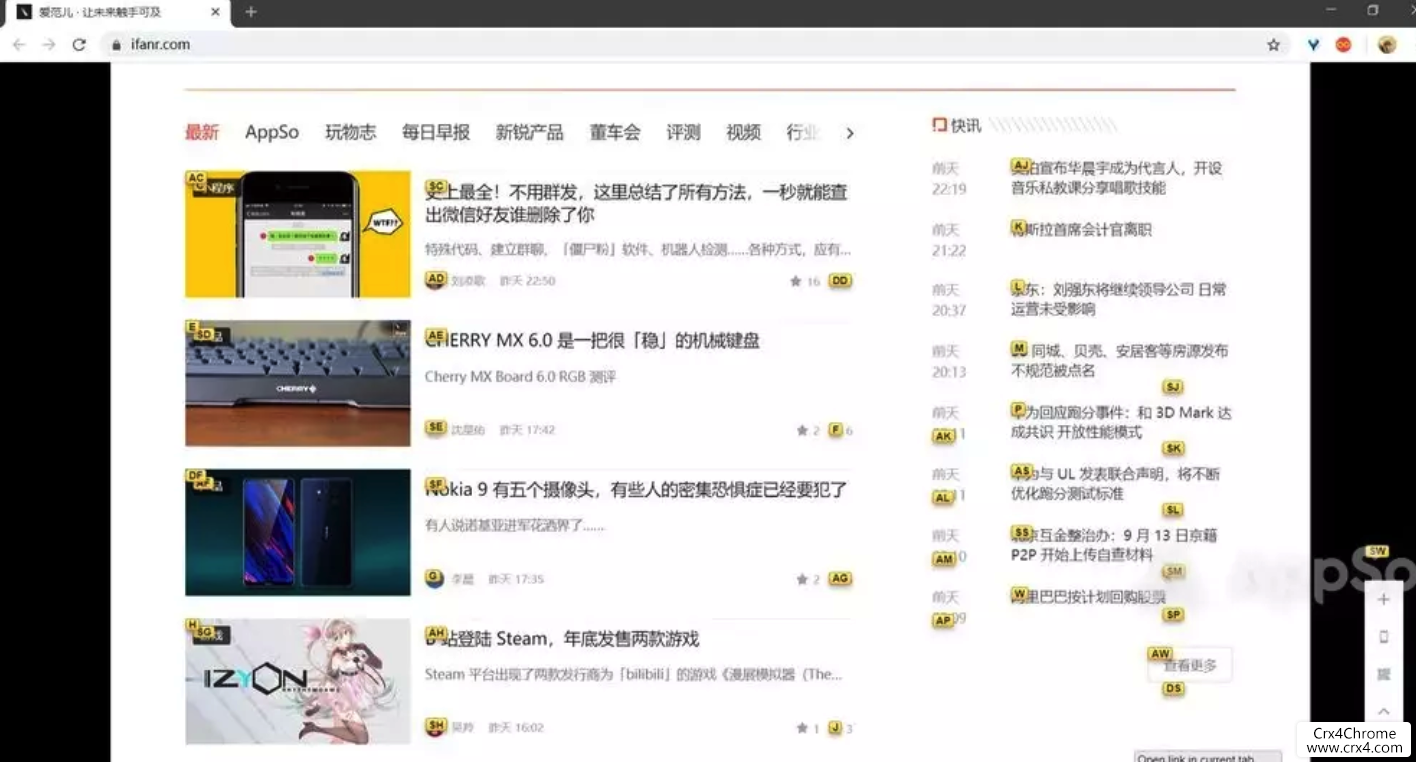Click the 查看更多 button under 快讯
Viewport: 1416px width, 762px height.
(x=1190, y=665)
